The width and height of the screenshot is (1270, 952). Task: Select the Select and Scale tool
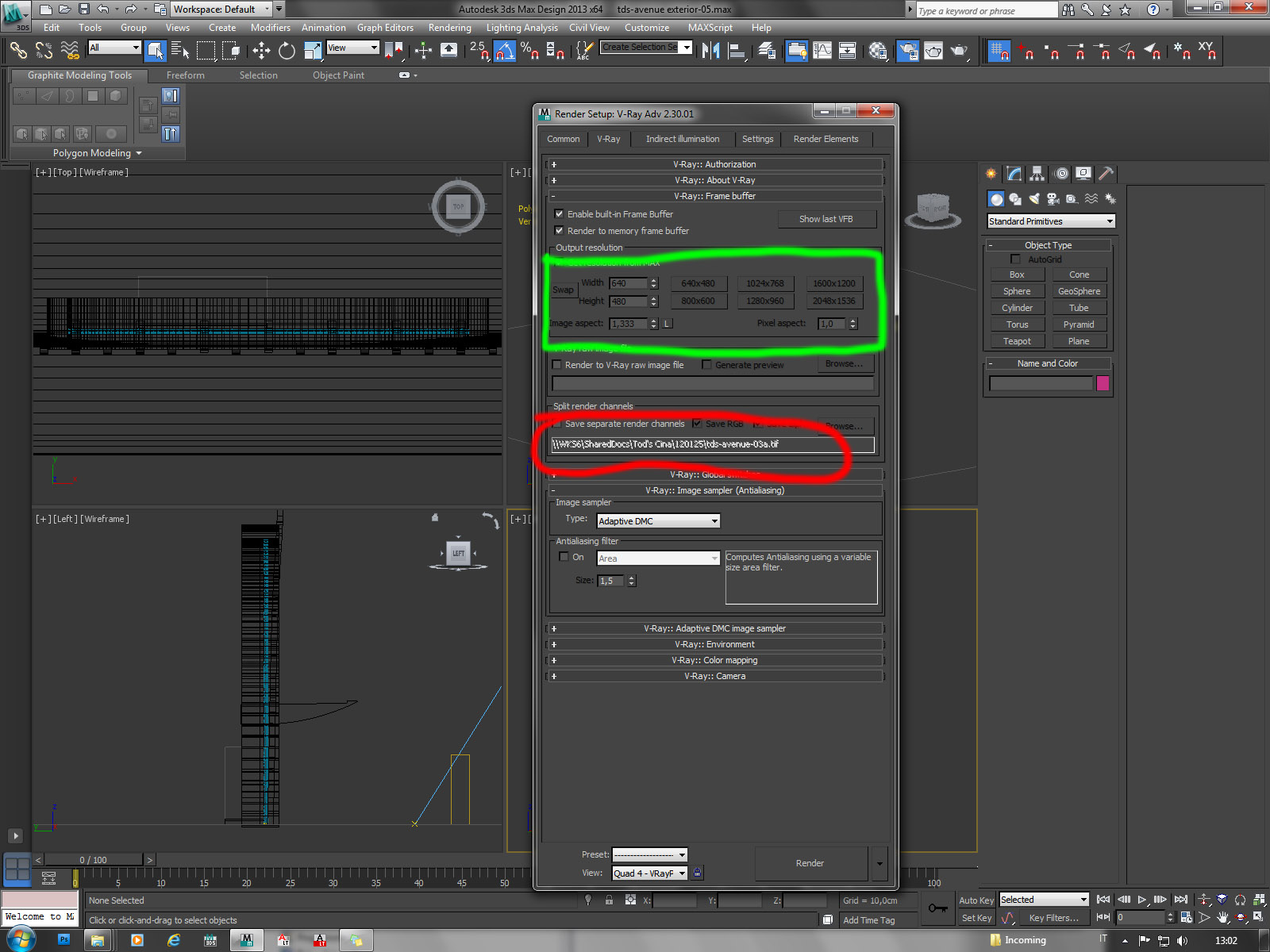tap(313, 51)
